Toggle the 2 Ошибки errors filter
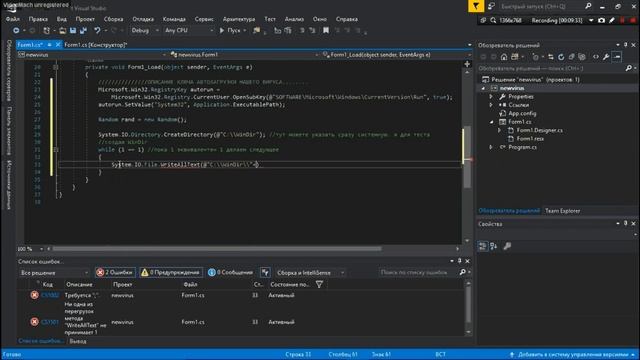The width and height of the screenshot is (640, 360). coord(115,272)
